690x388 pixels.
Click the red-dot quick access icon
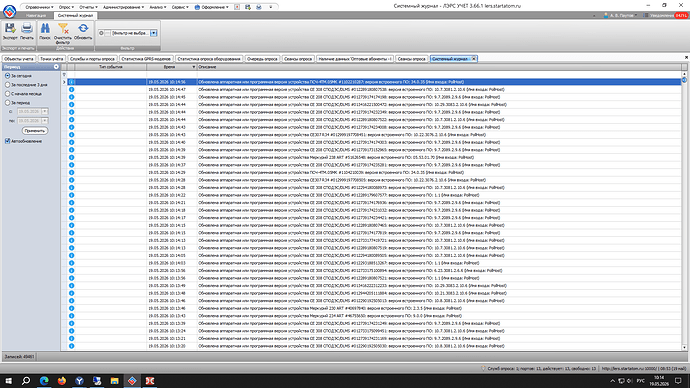click(237, 7)
